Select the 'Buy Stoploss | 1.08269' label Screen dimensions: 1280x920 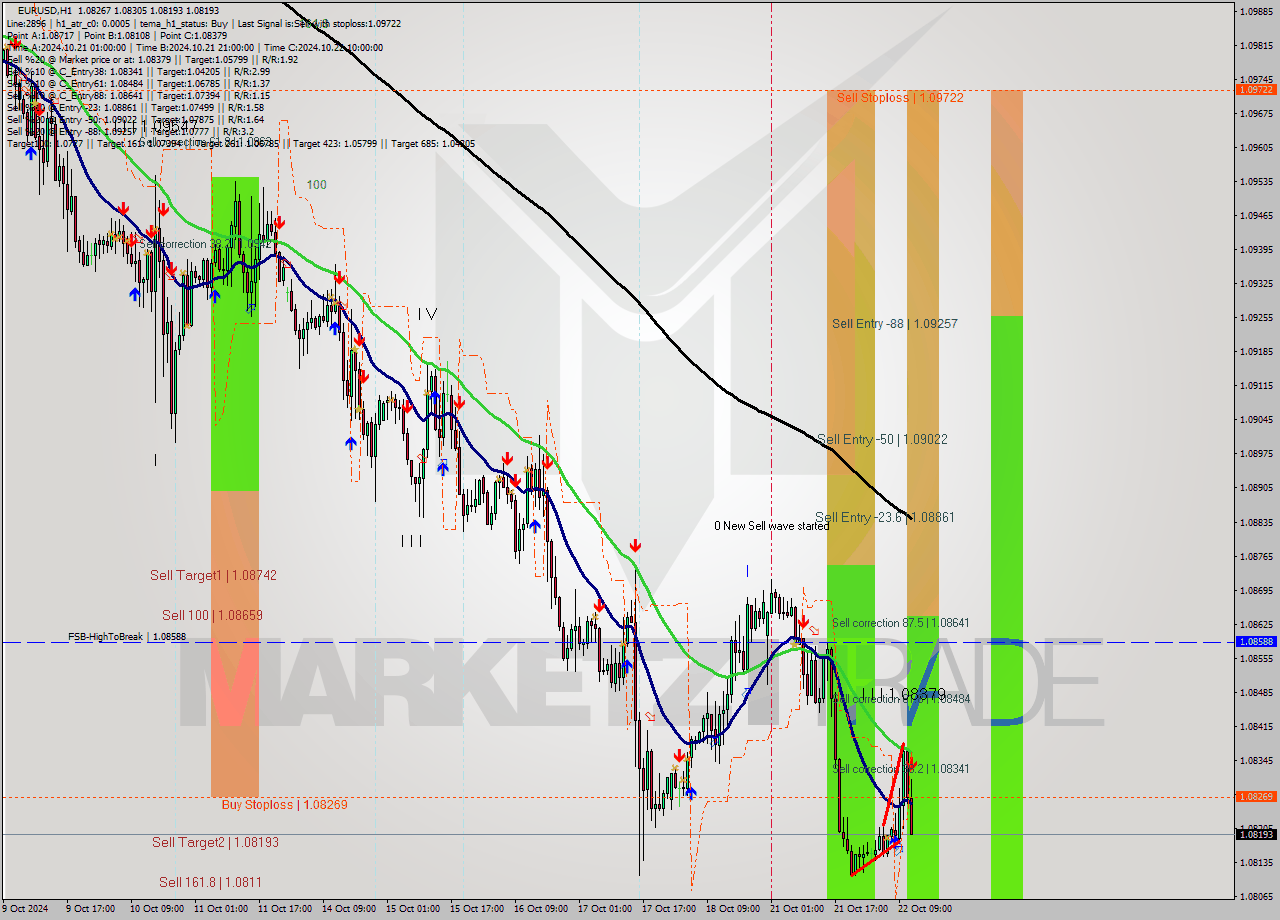point(284,804)
